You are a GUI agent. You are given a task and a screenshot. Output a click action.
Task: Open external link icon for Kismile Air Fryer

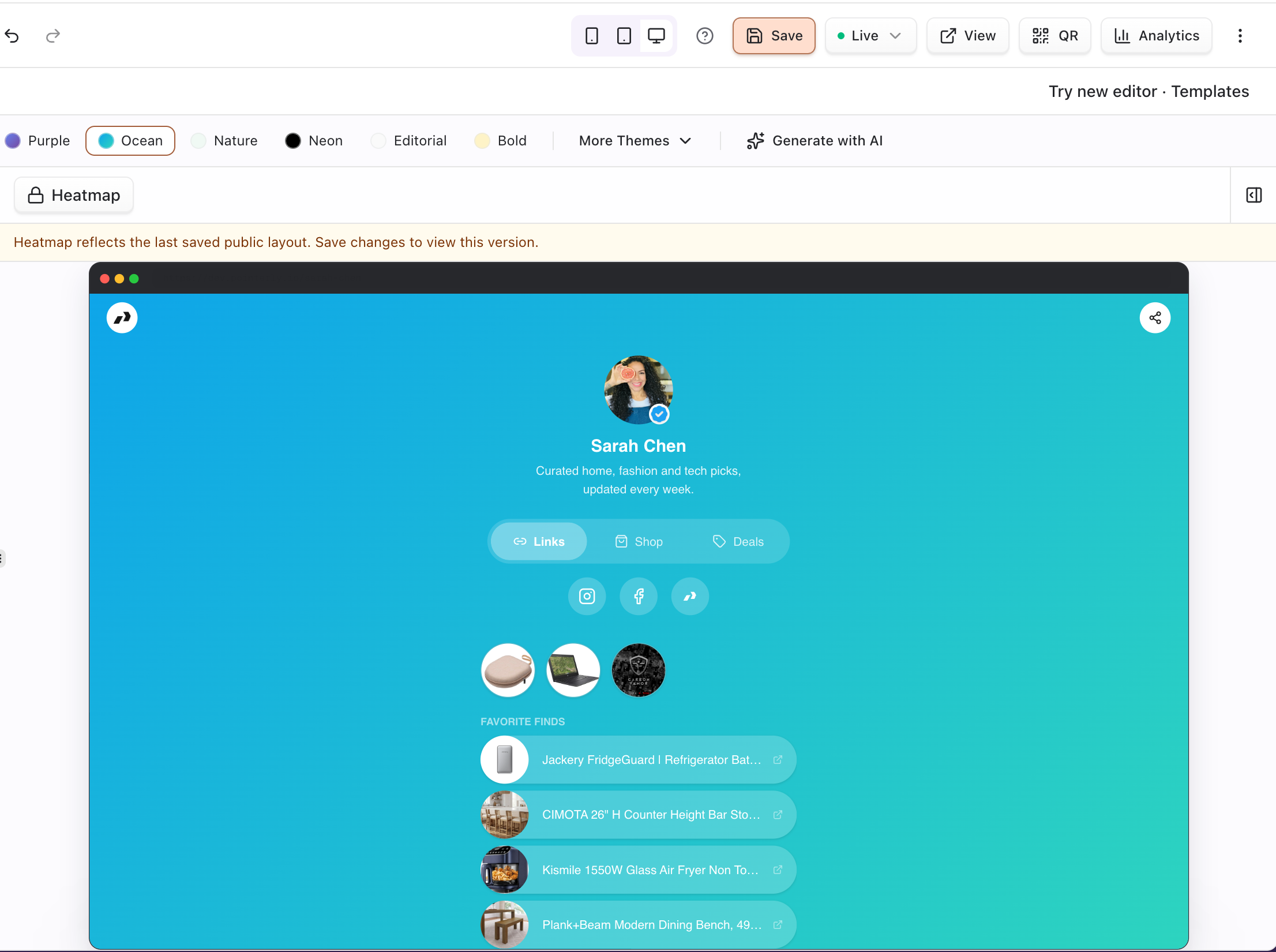778,869
